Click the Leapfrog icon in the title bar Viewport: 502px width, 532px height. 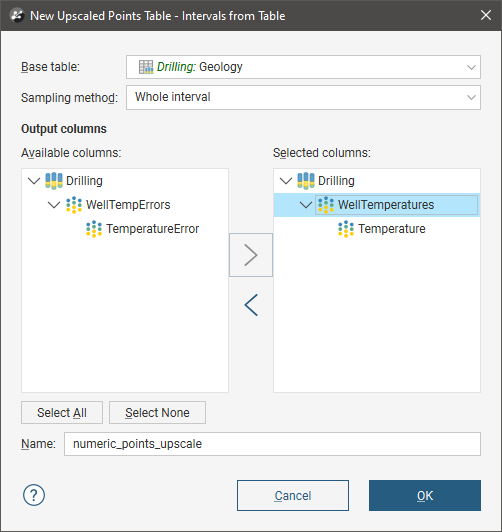[17, 16]
